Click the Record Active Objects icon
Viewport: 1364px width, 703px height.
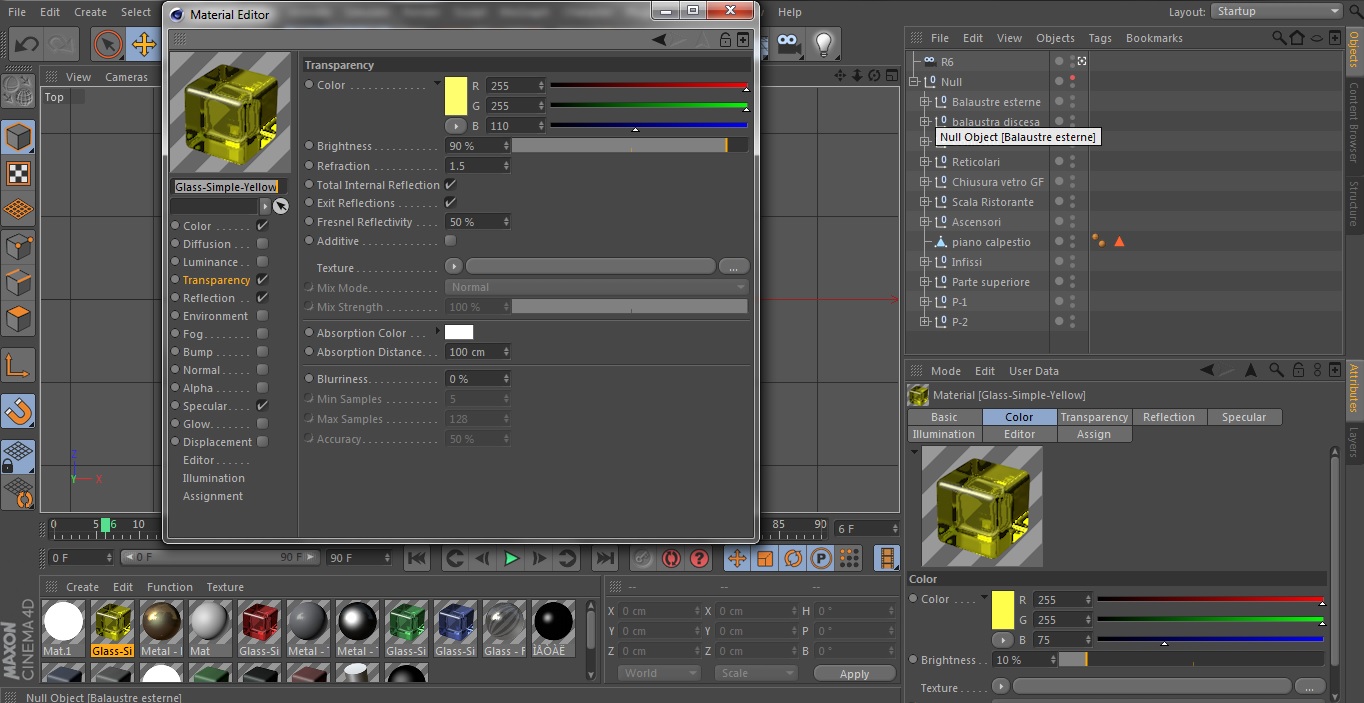(643, 558)
